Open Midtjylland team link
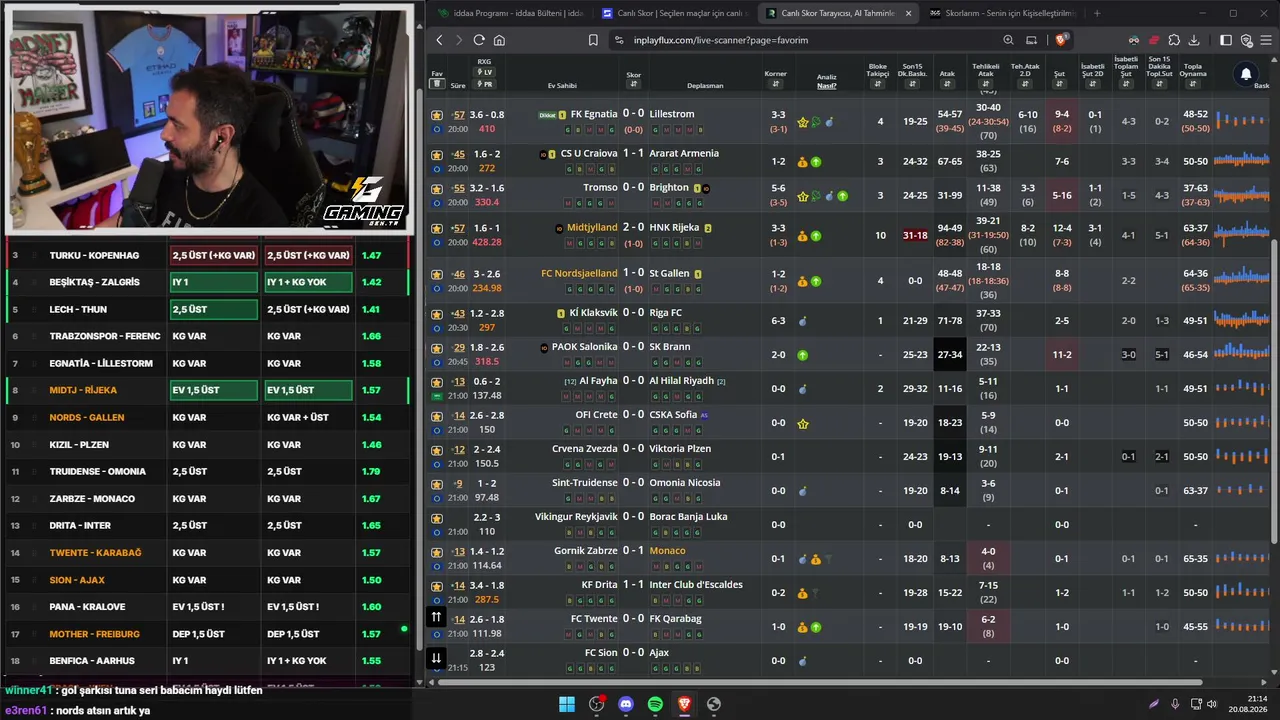1280x720 pixels. point(592,228)
